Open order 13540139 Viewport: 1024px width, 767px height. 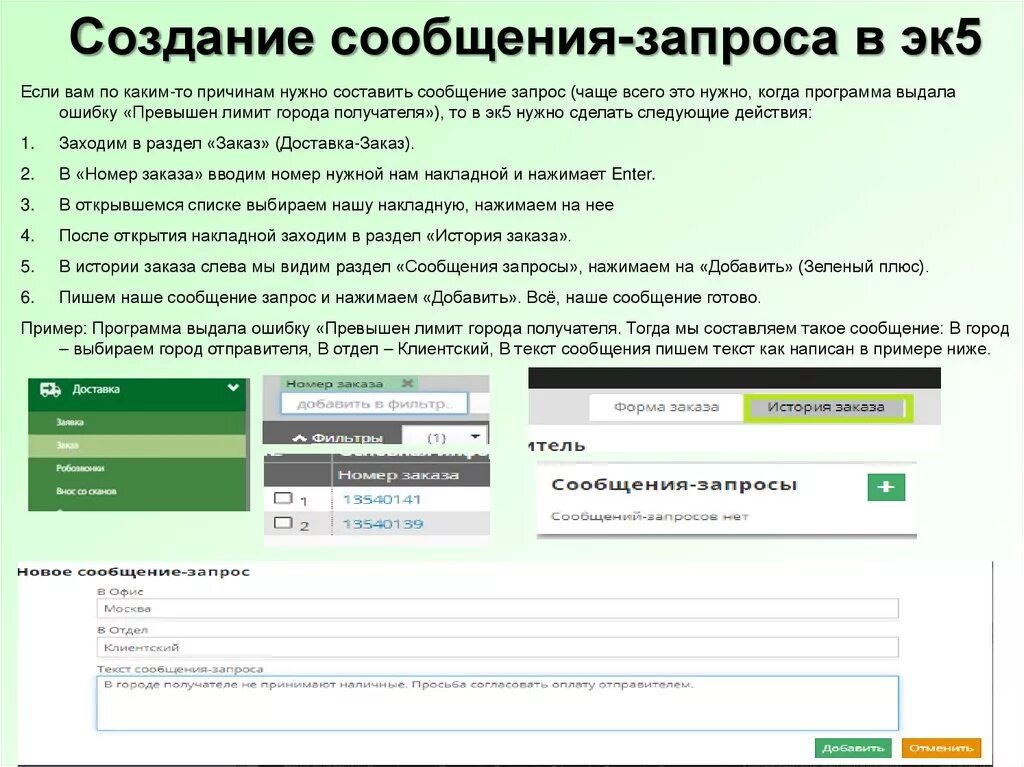click(x=383, y=524)
